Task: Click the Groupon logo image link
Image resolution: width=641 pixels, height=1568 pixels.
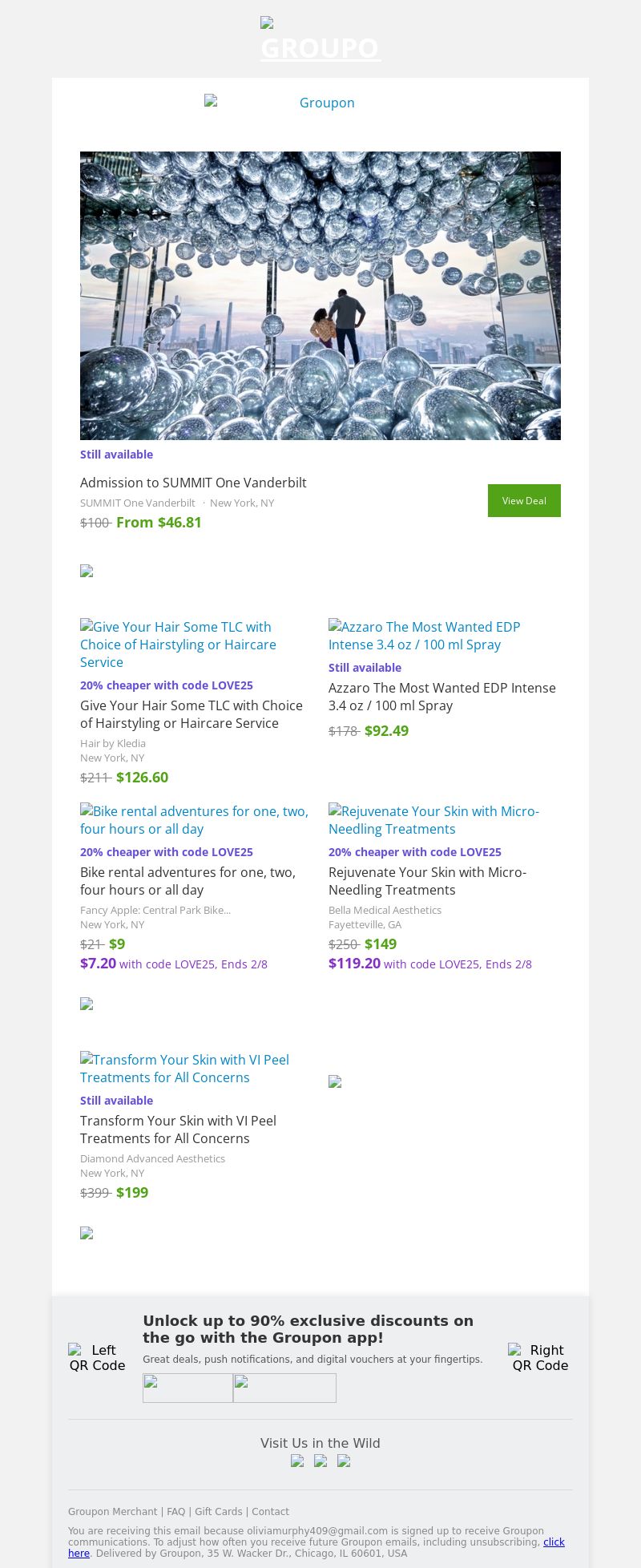Action: pos(320,103)
